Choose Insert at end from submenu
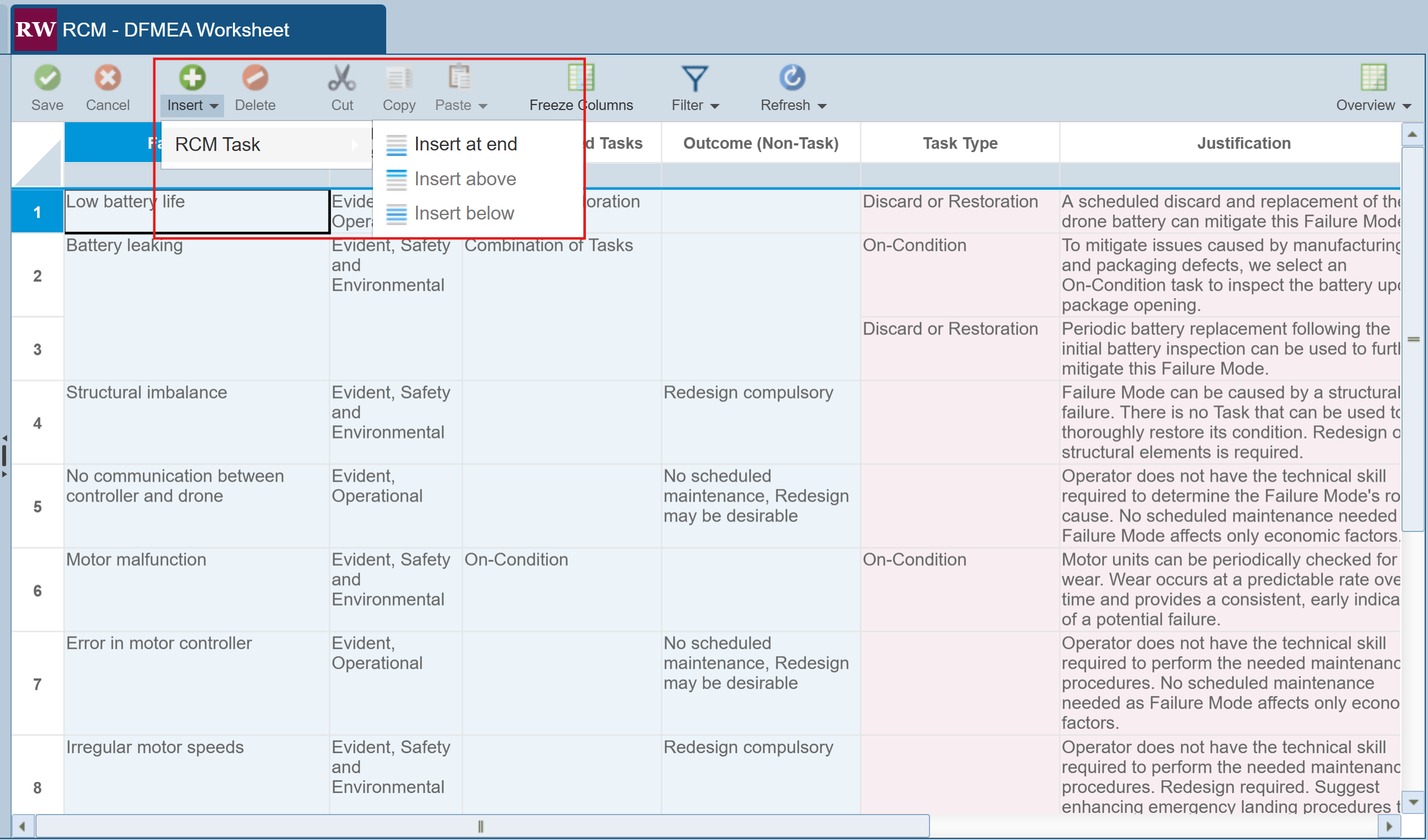Viewport: 1428px width, 840px height. point(466,144)
